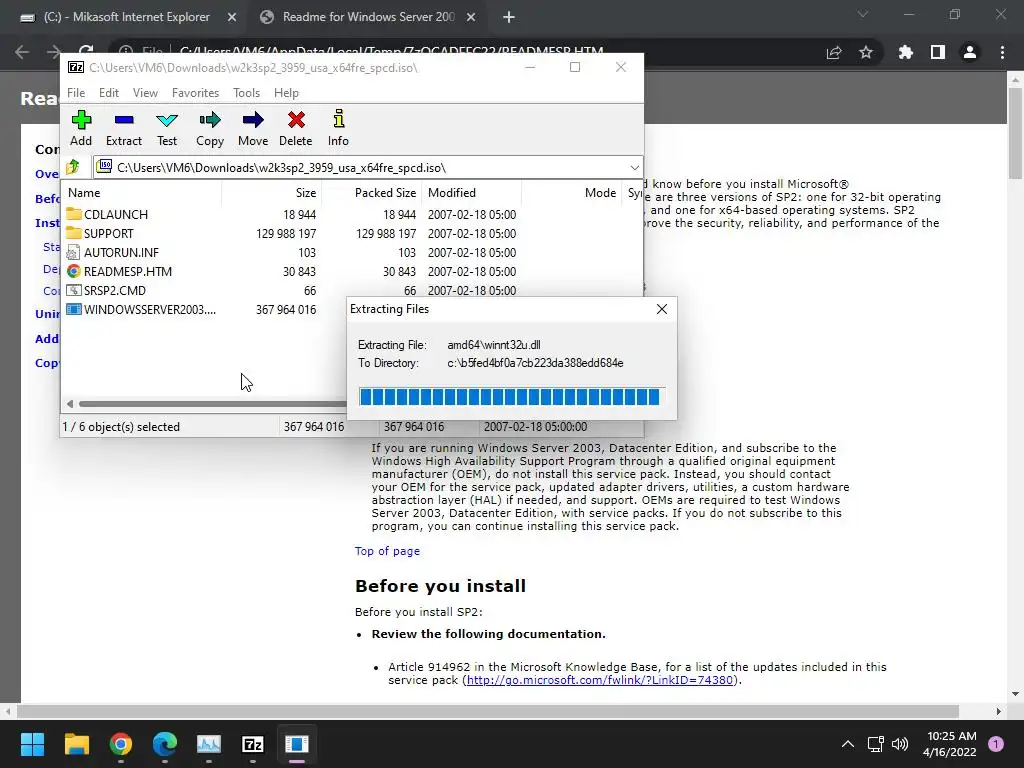
Task: Reload the page in Chrome
Action: point(86,52)
